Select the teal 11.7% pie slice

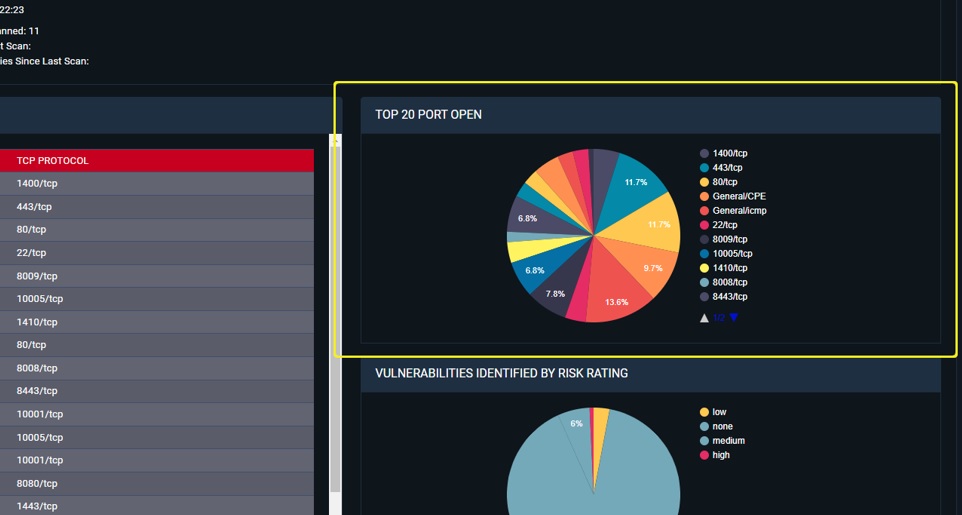coord(632,187)
